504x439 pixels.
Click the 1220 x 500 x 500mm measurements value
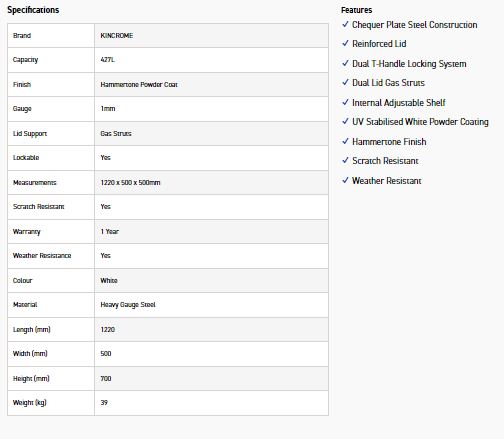(x=130, y=183)
